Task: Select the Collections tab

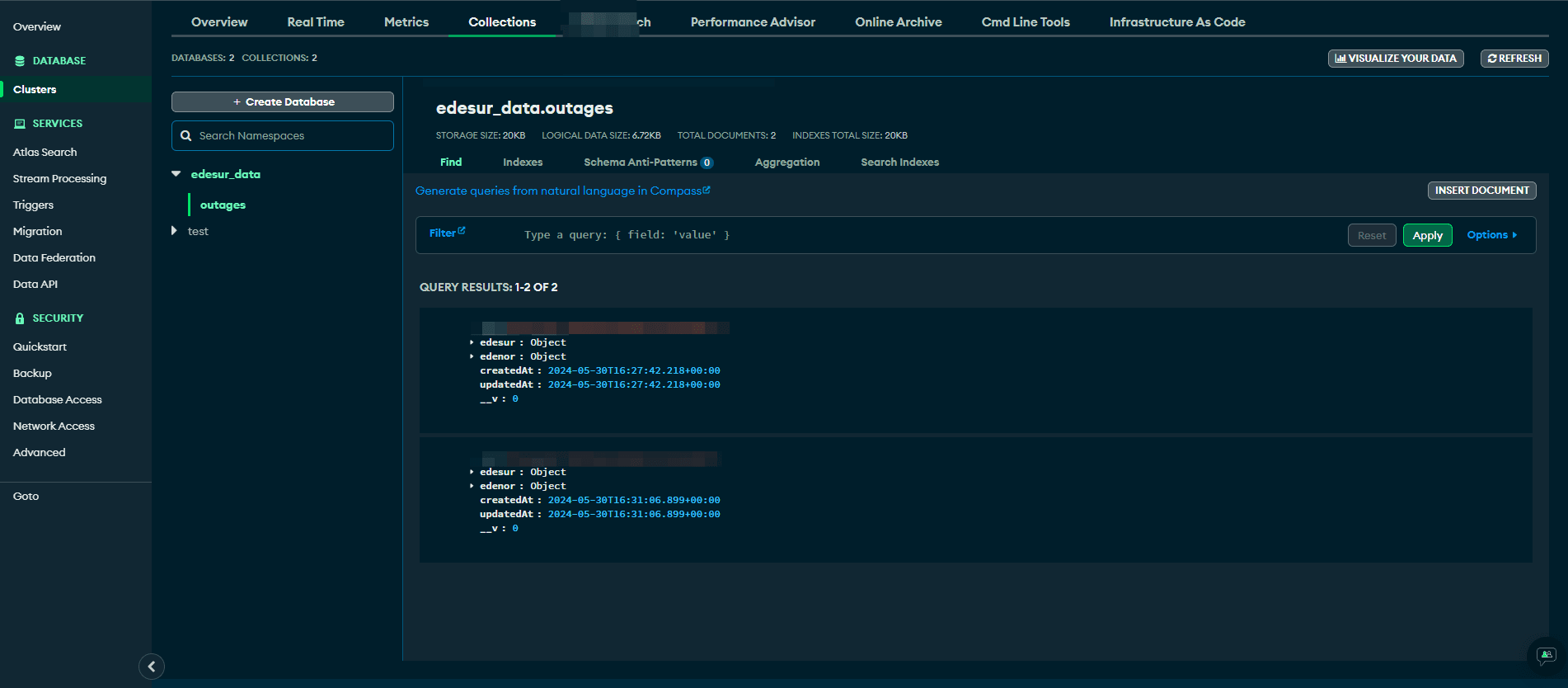Action: click(502, 22)
